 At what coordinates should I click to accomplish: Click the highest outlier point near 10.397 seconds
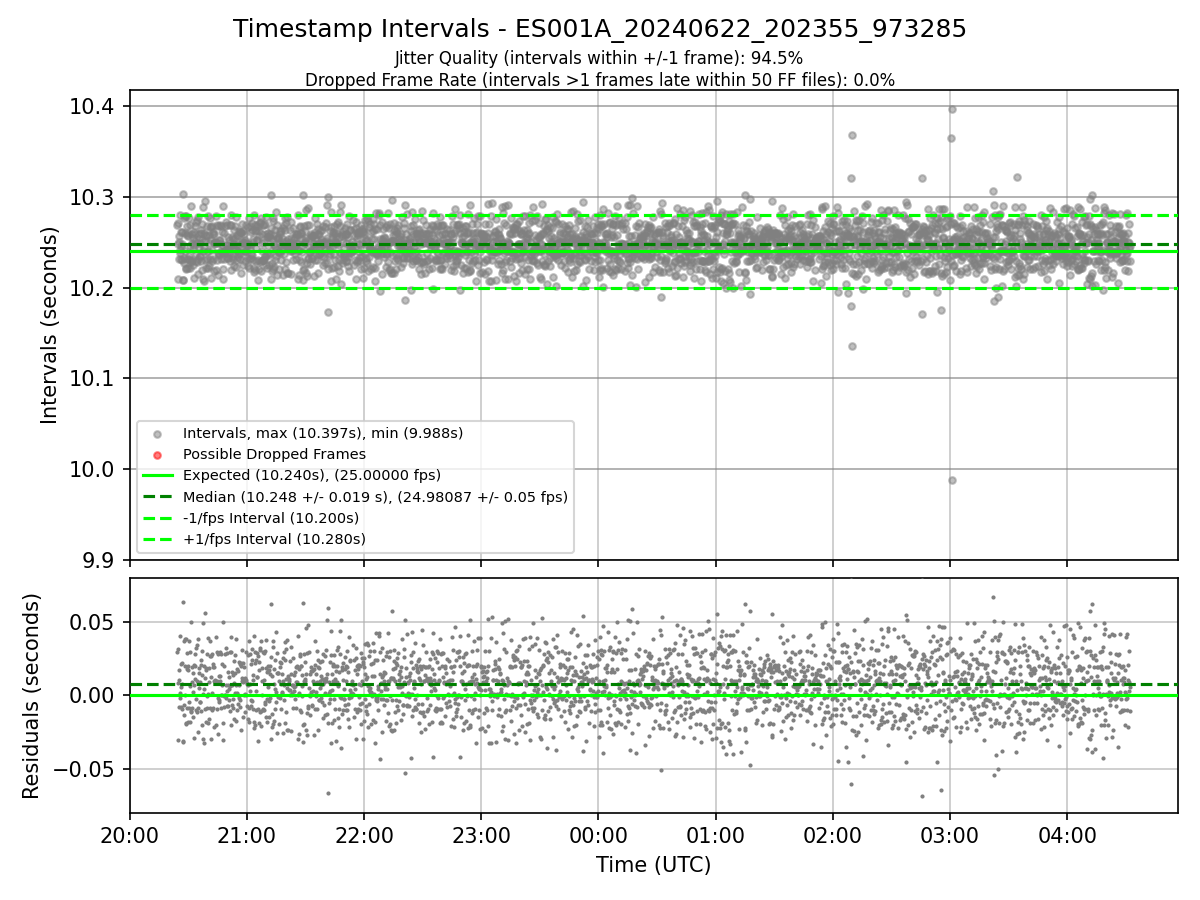coord(952,109)
